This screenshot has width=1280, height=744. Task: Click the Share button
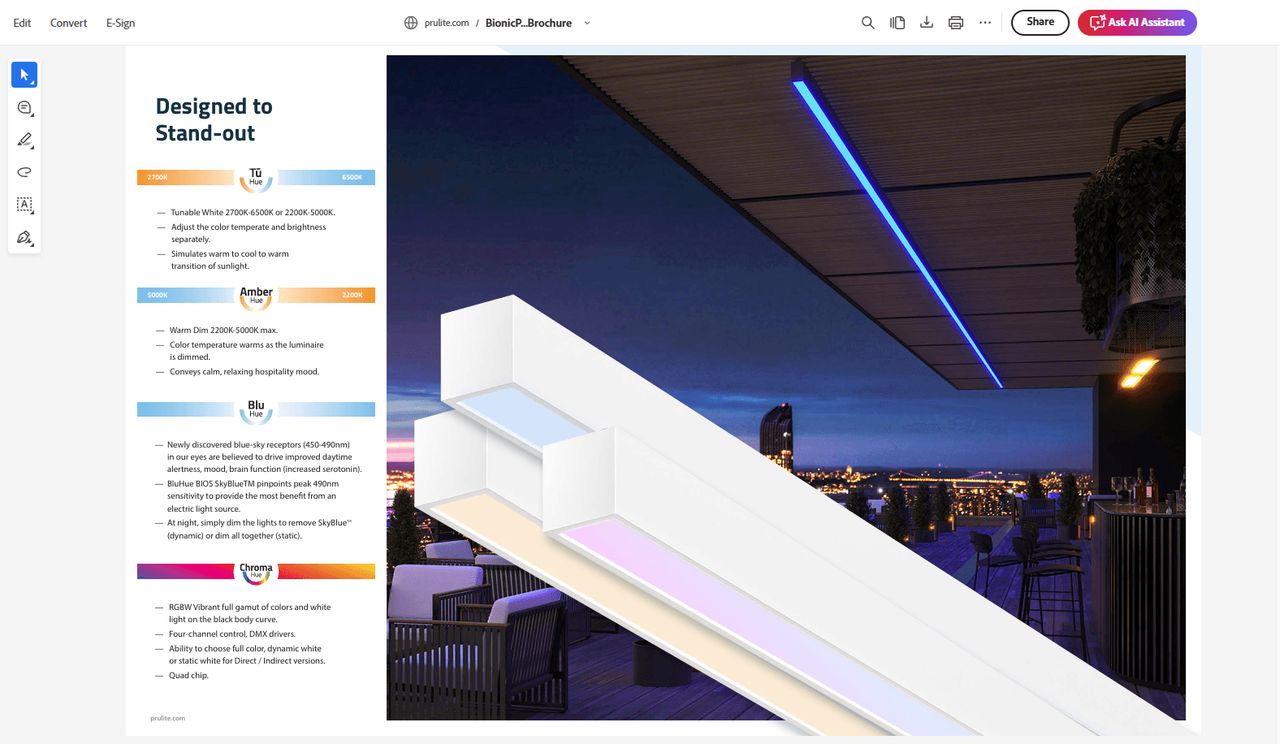tap(1039, 21)
